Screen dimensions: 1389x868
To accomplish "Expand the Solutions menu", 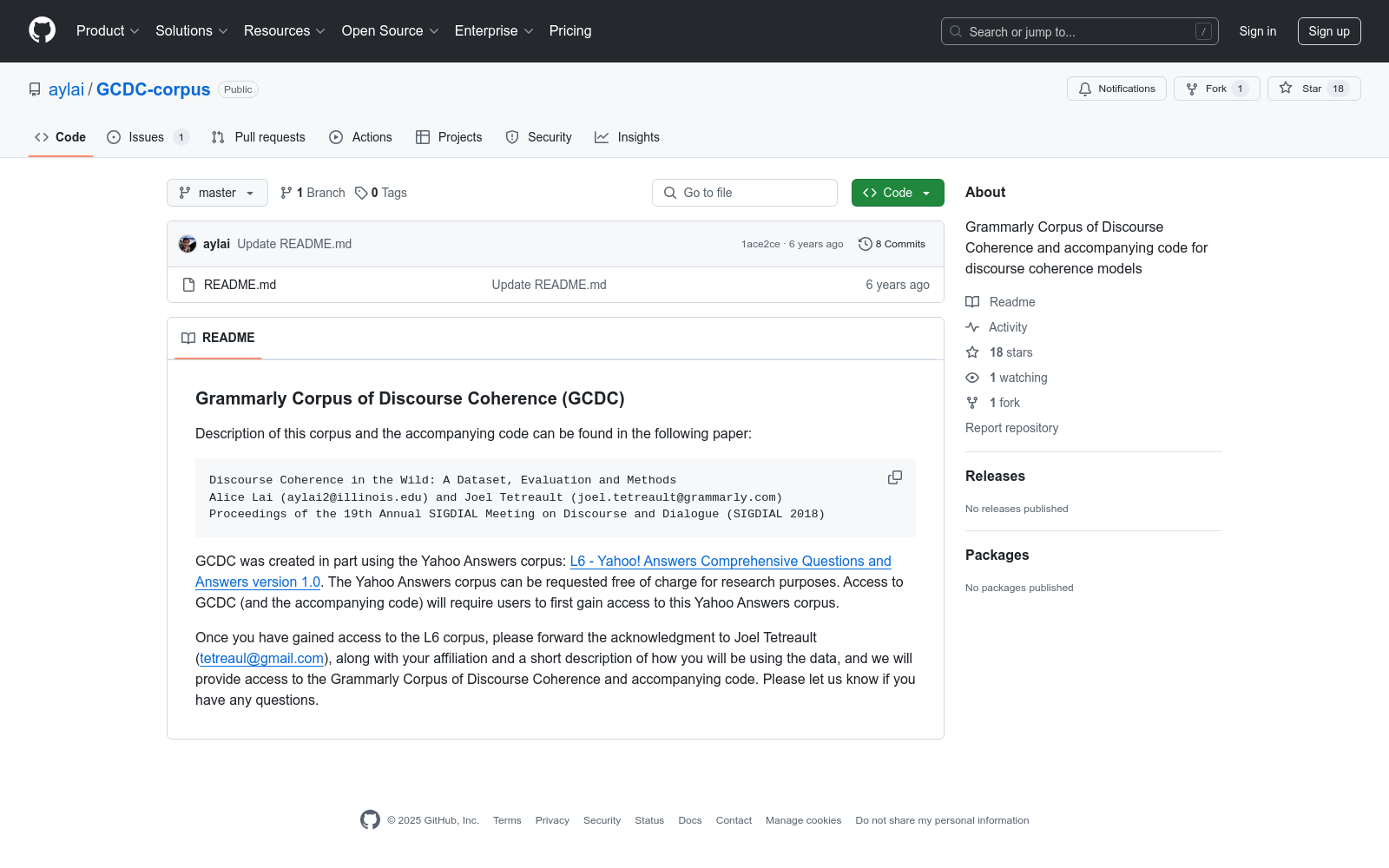I will pyautogui.click(x=192, y=31).
